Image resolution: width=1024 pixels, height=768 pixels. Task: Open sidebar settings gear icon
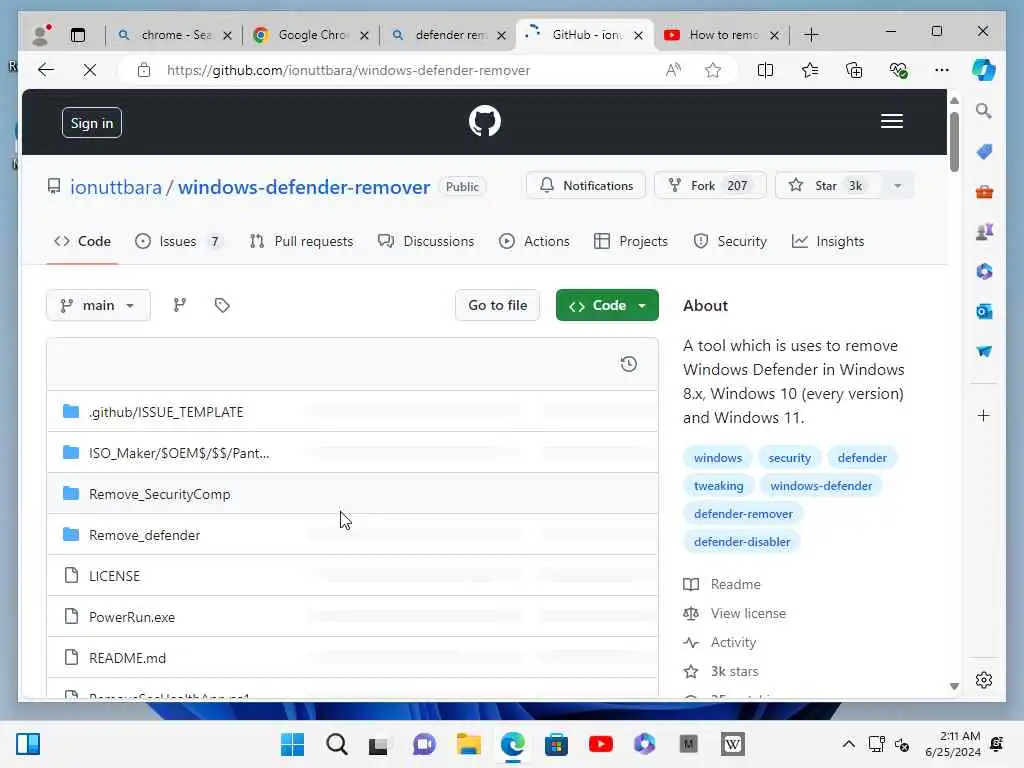click(x=984, y=680)
